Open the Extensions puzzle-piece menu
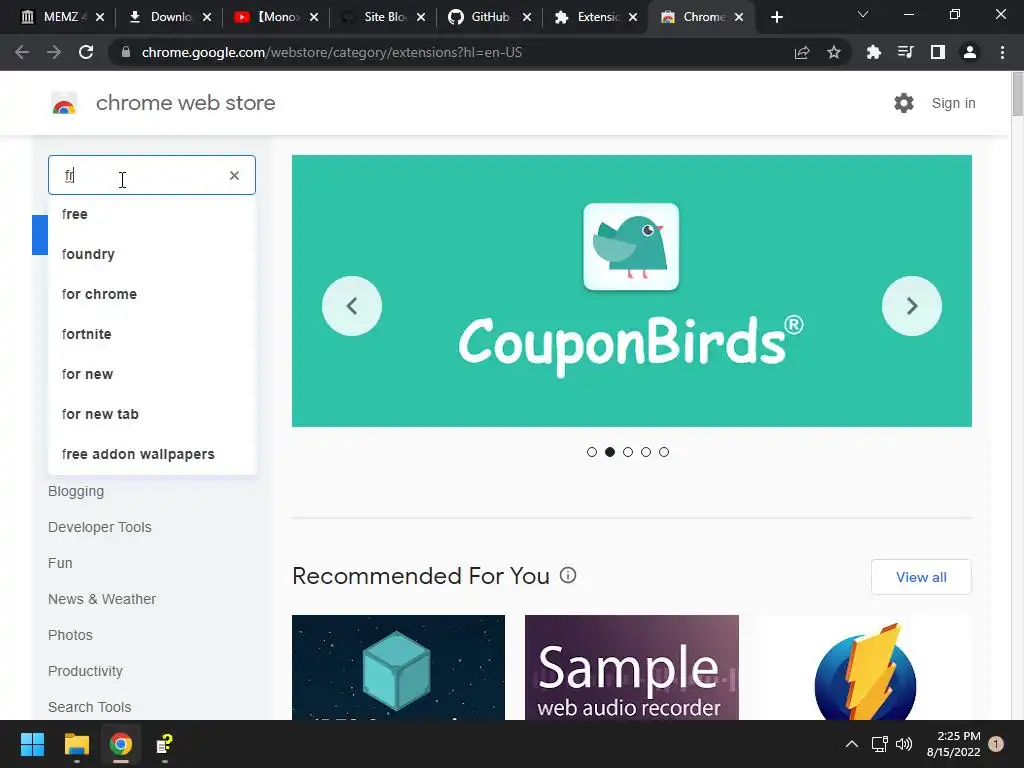The height and width of the screenshot is (768, 1024). (873, 52)
